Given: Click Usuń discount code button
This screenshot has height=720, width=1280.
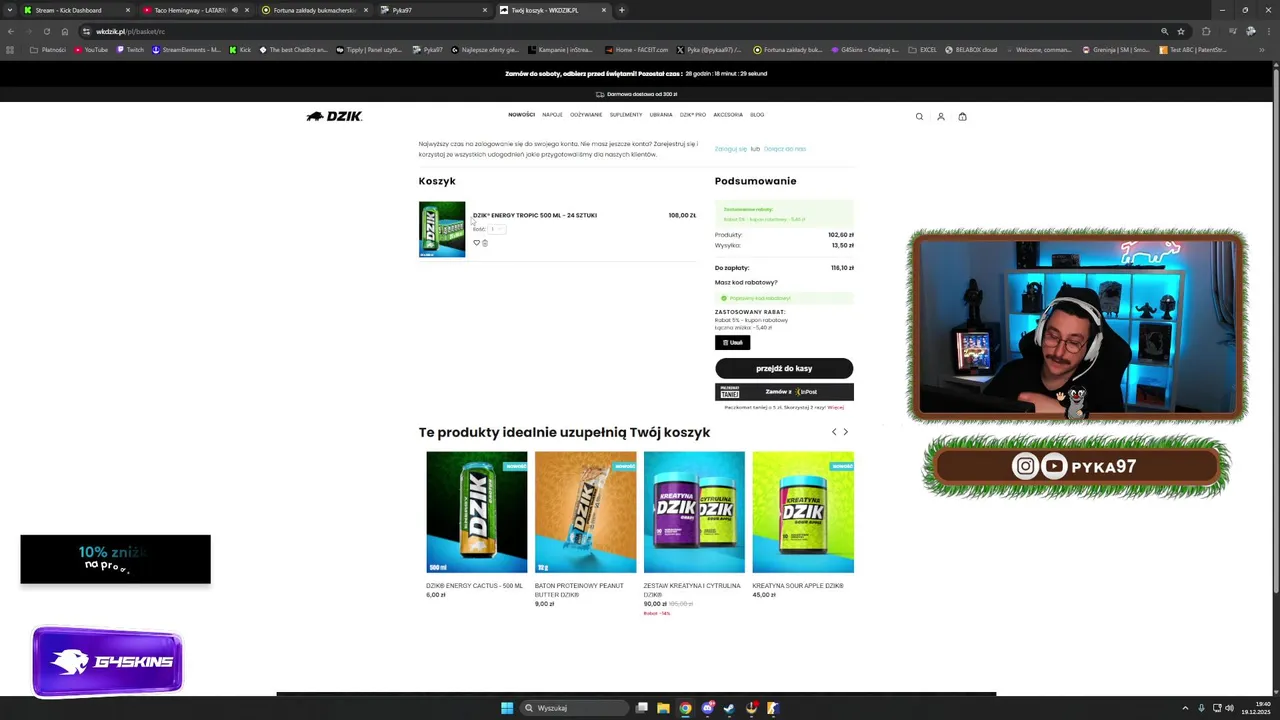Looking at the screenshot, I should click(732, 343).
